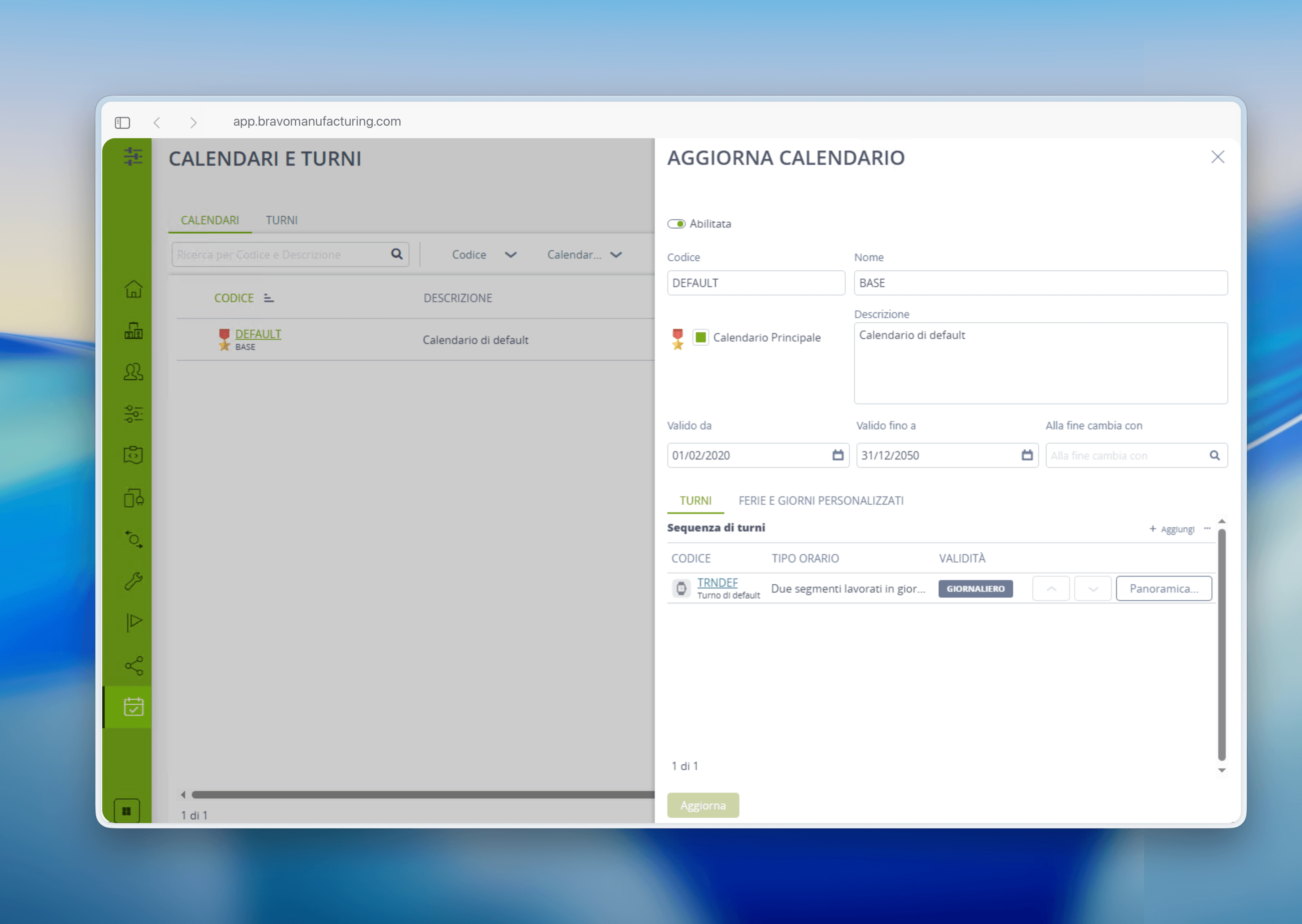The image size is (1302, 924).
Task: Click the watch icon on TRNDEF row
Action: click(681, 588)
